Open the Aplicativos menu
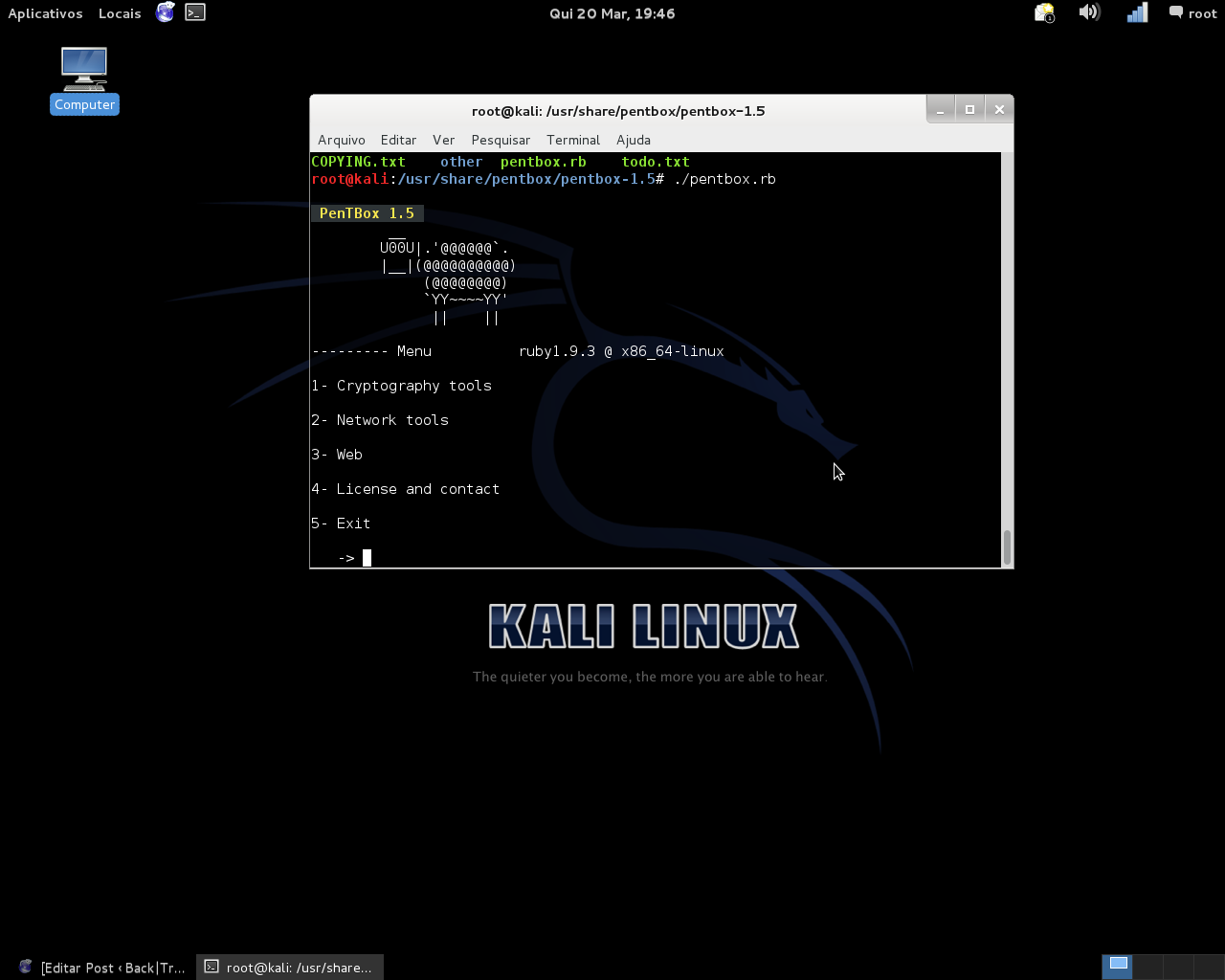This screenshot has width=1225, height=980. 45,13
